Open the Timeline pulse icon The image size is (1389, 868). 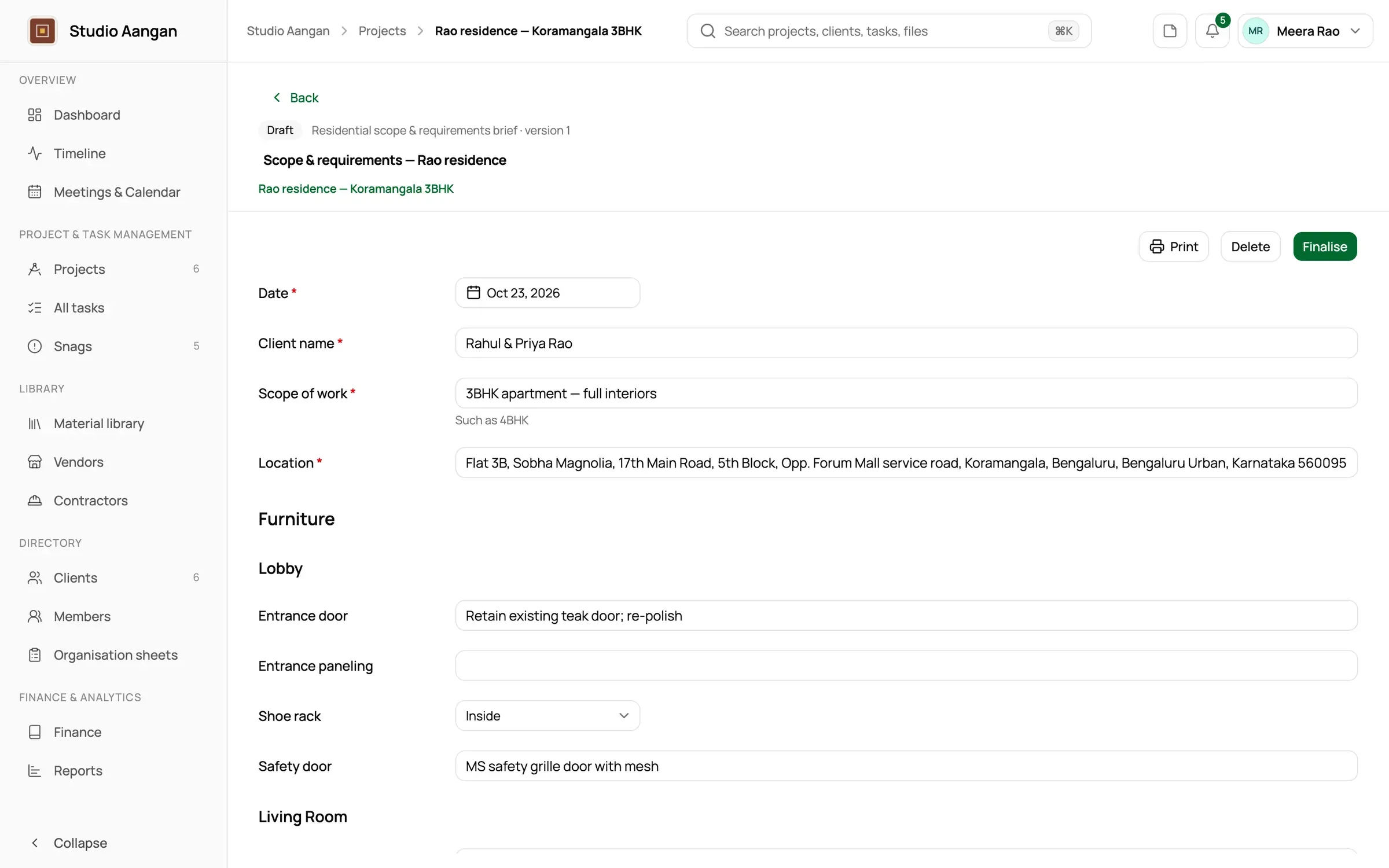click(35, 153)
